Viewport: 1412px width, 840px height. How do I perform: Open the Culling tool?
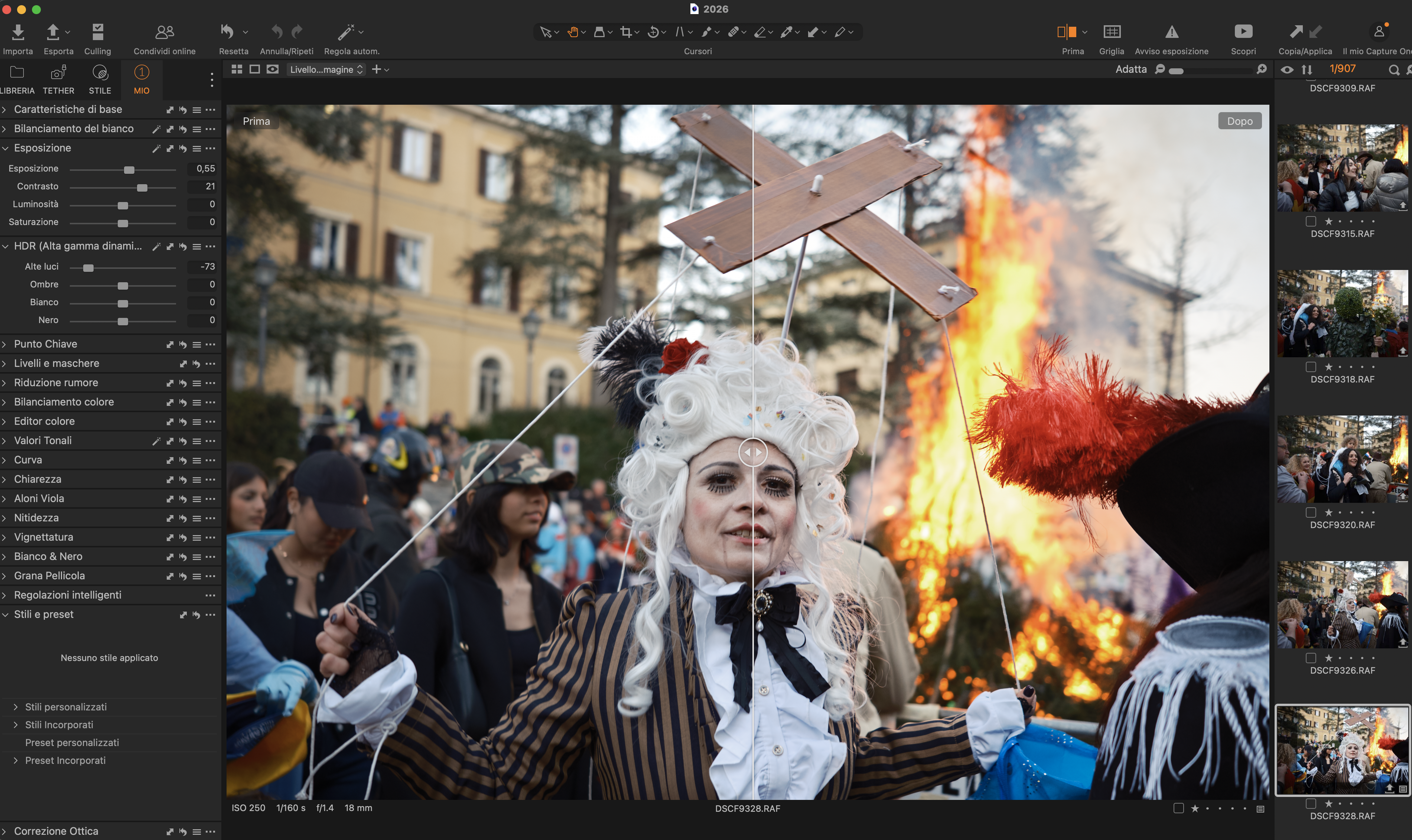point(97,32)
